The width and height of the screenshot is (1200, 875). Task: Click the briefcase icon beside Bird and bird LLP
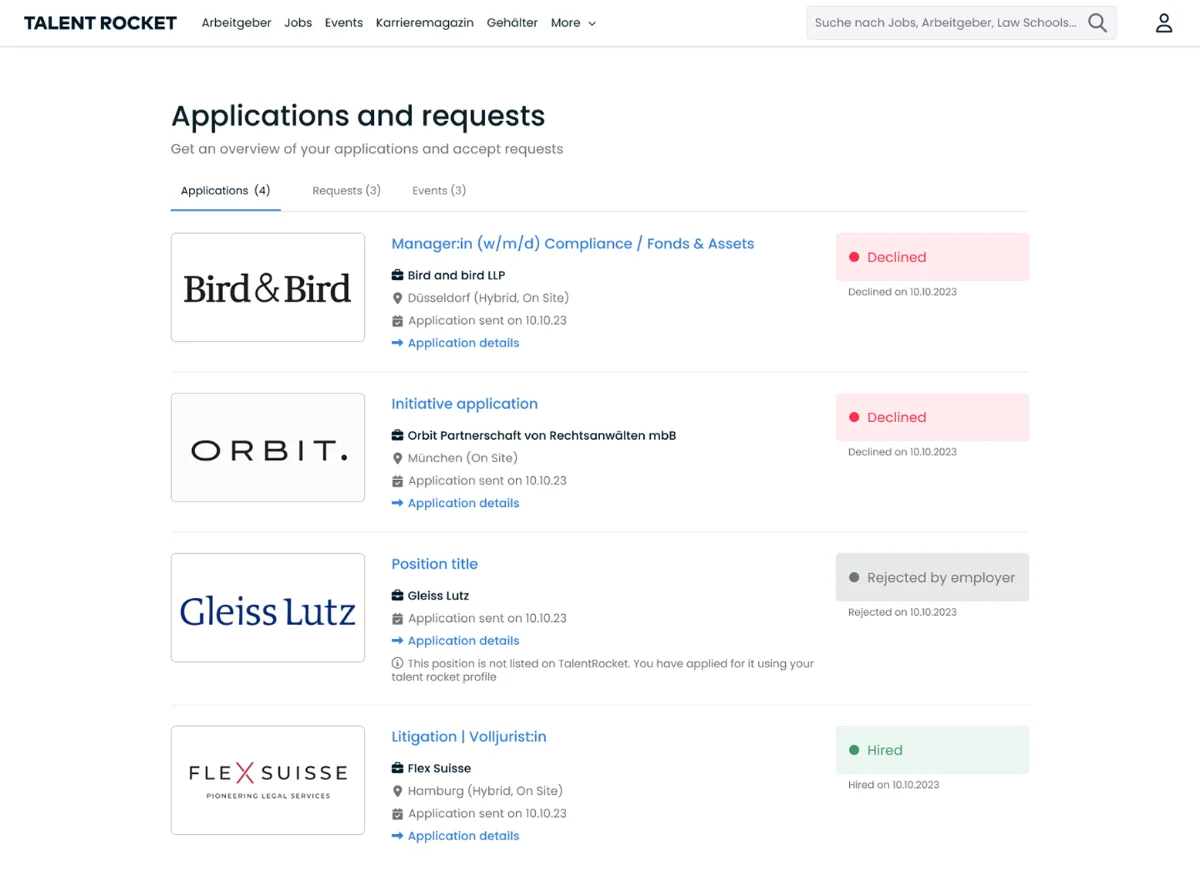point(397,275)
